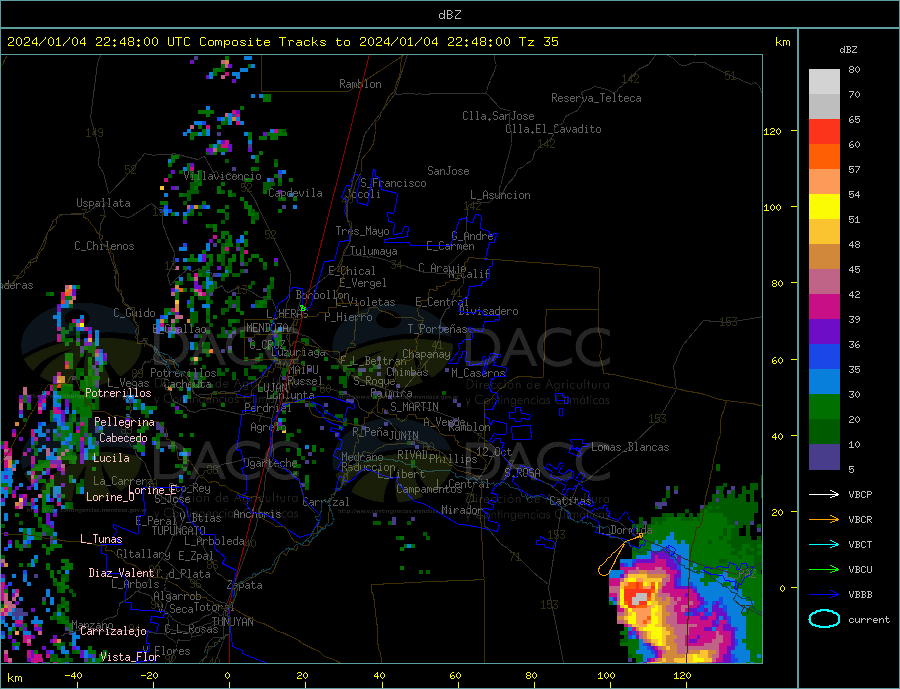
Task: Click the 'Tz 35' threshold text
Action: [x=538, y=41]
